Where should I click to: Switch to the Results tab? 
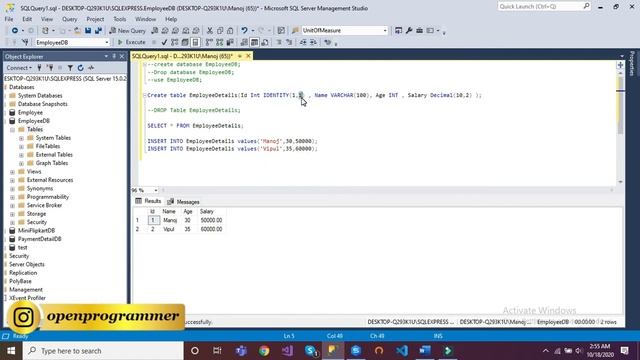click(149, 201)
